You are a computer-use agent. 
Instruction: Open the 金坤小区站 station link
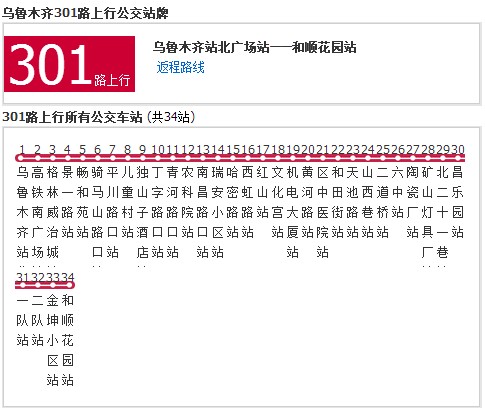point(52,340)
